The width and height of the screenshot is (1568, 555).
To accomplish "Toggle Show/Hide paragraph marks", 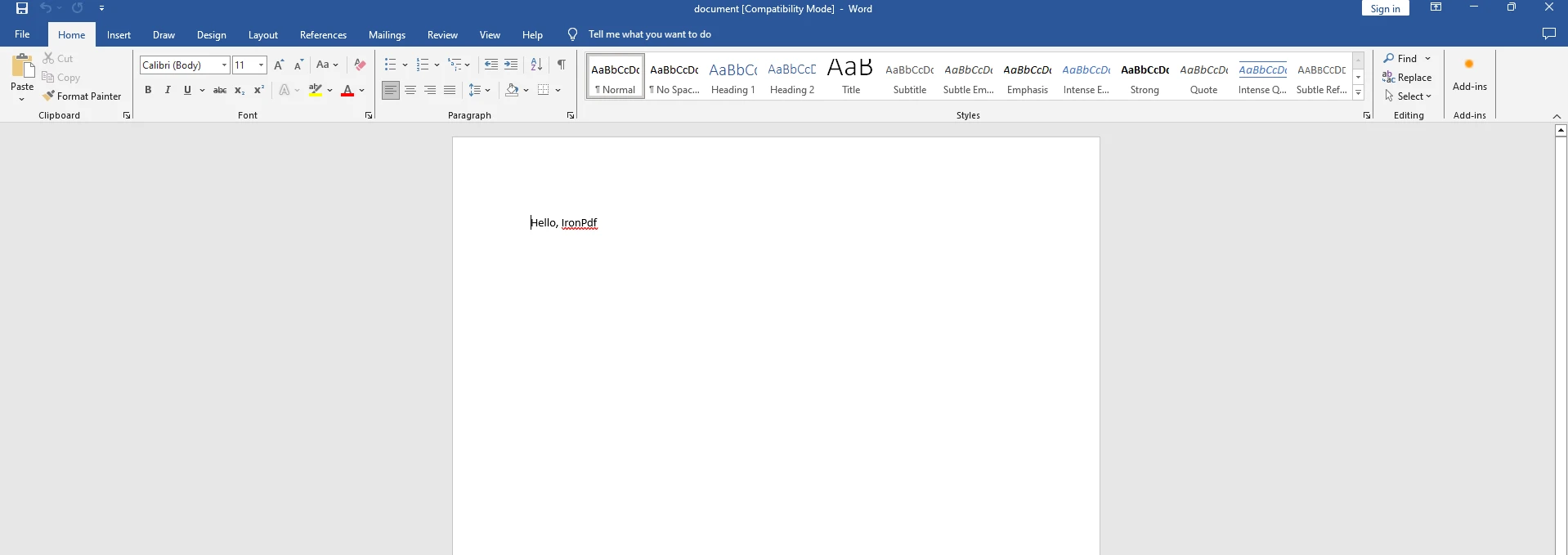I will pos(562,65).
